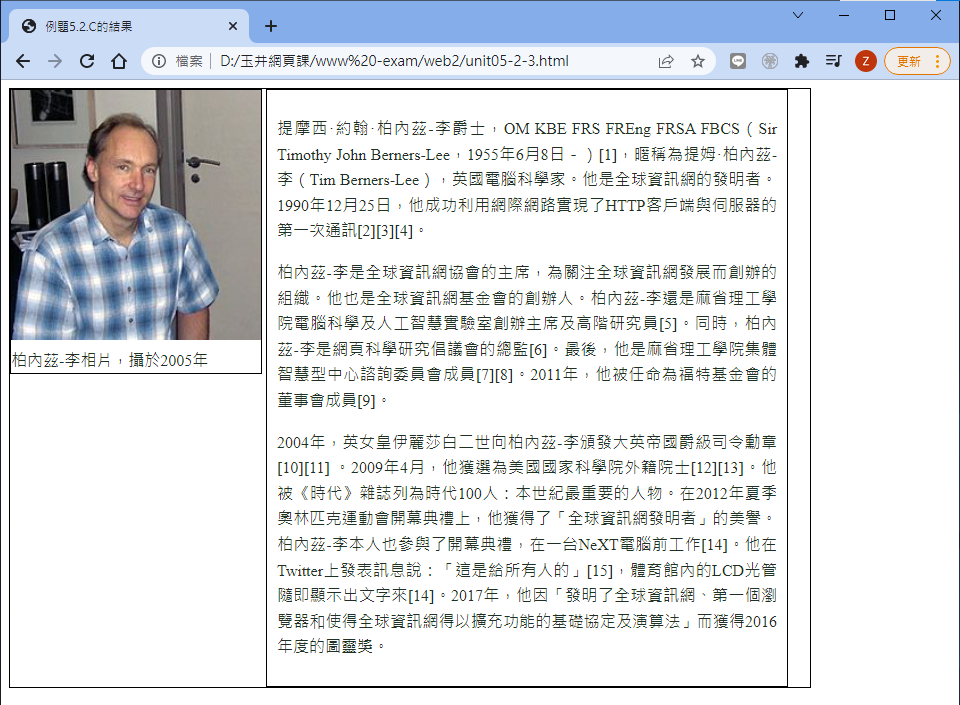
Task: Expand the tab search chevron
Action: (797, 15)
